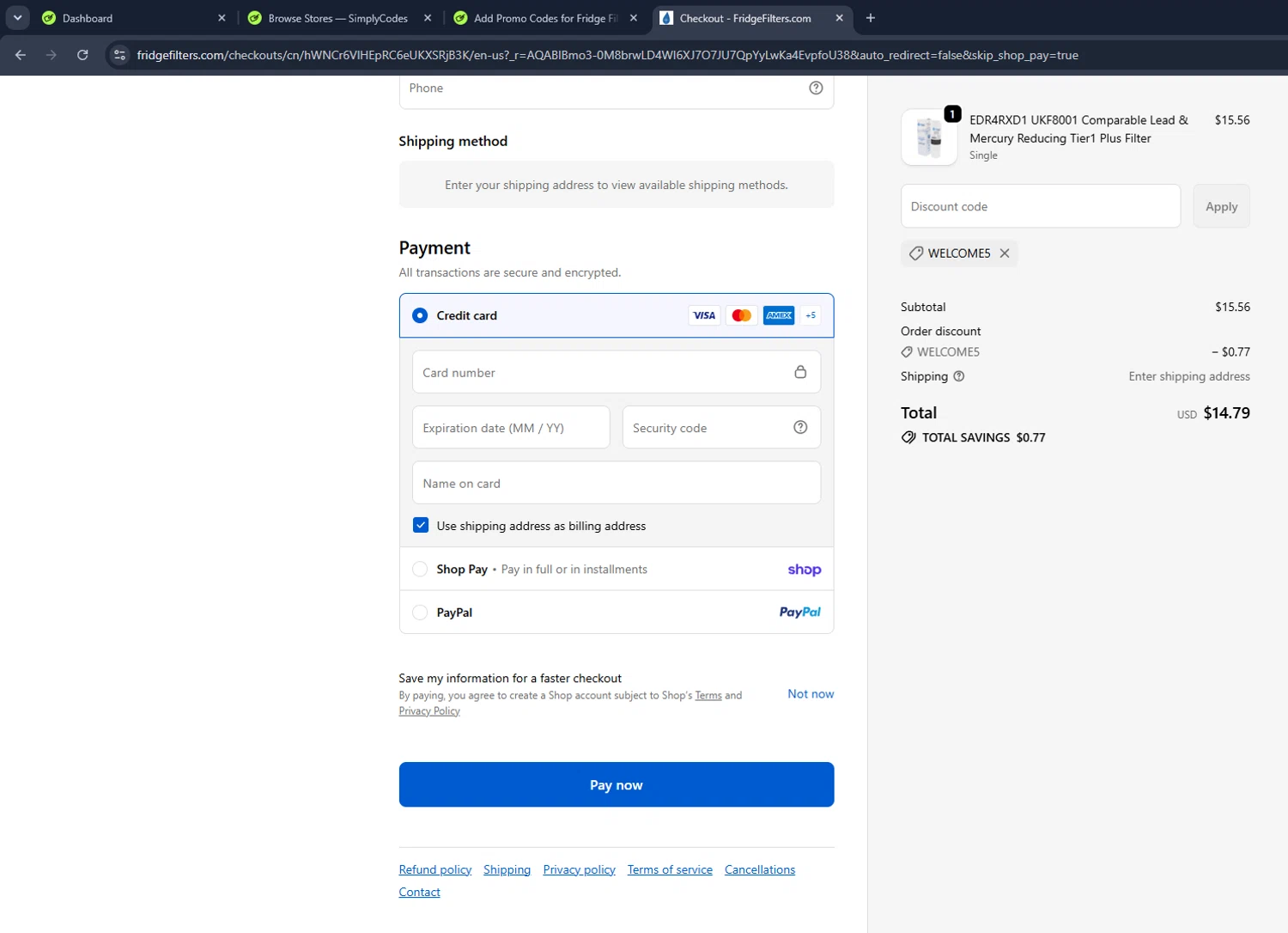Remove the WELCOME5 discount code

coord(1005,253)
